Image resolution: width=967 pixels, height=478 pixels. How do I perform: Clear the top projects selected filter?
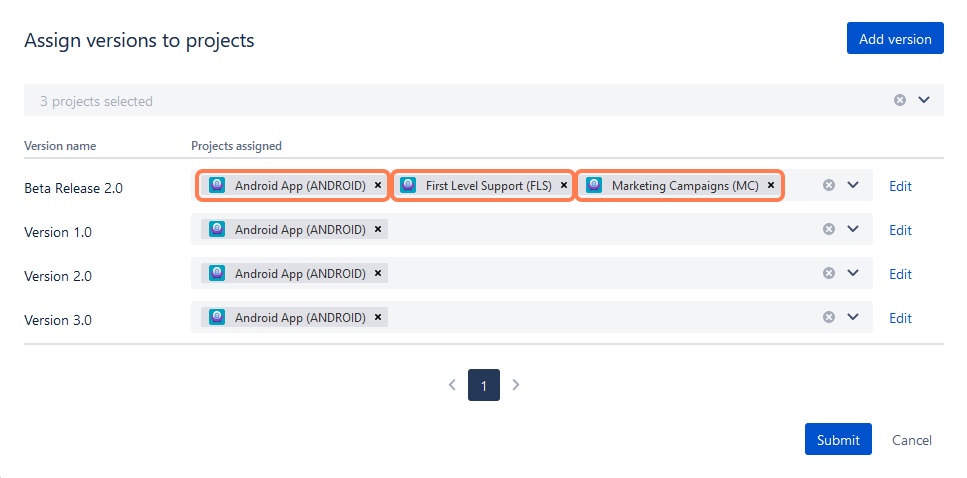coord(899,100)
